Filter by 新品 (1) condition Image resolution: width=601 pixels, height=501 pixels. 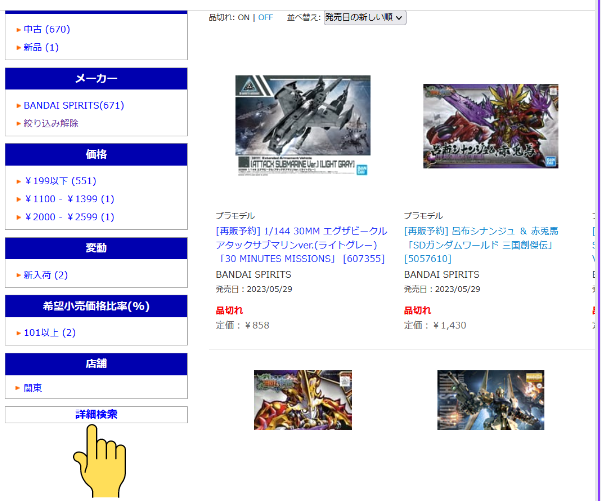(41, 48)
